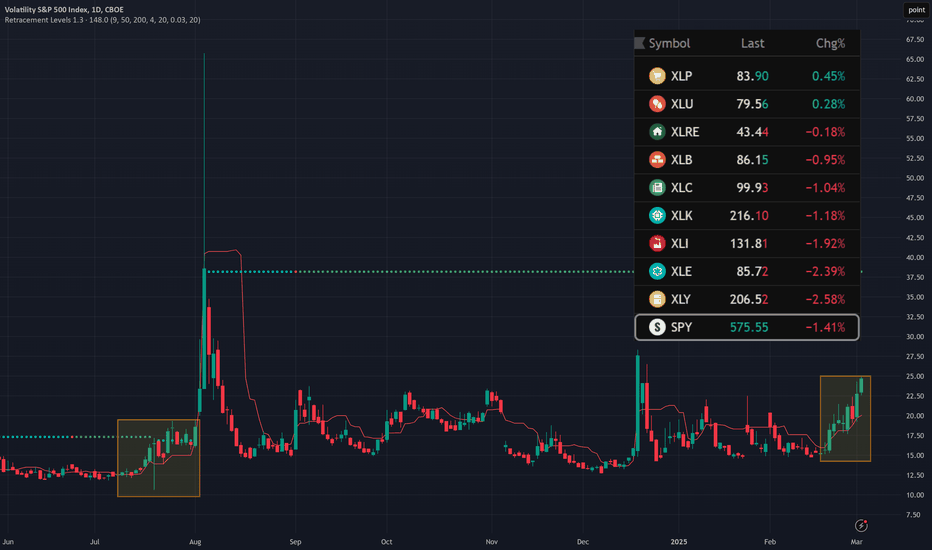The height and width of the screenshot is (550, 932).
Task: Click the 10.00 price axis label
Action: coord(915,495)
